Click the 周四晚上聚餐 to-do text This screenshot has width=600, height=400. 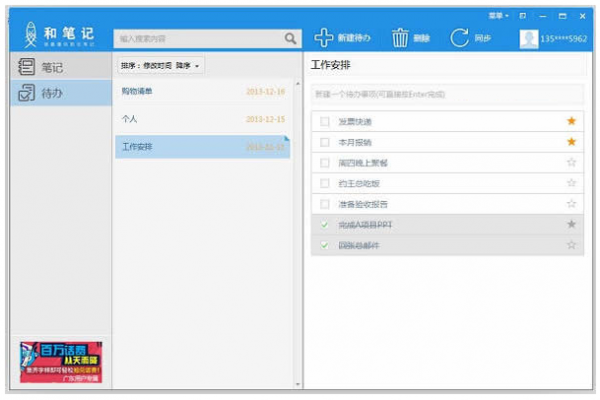363,163
